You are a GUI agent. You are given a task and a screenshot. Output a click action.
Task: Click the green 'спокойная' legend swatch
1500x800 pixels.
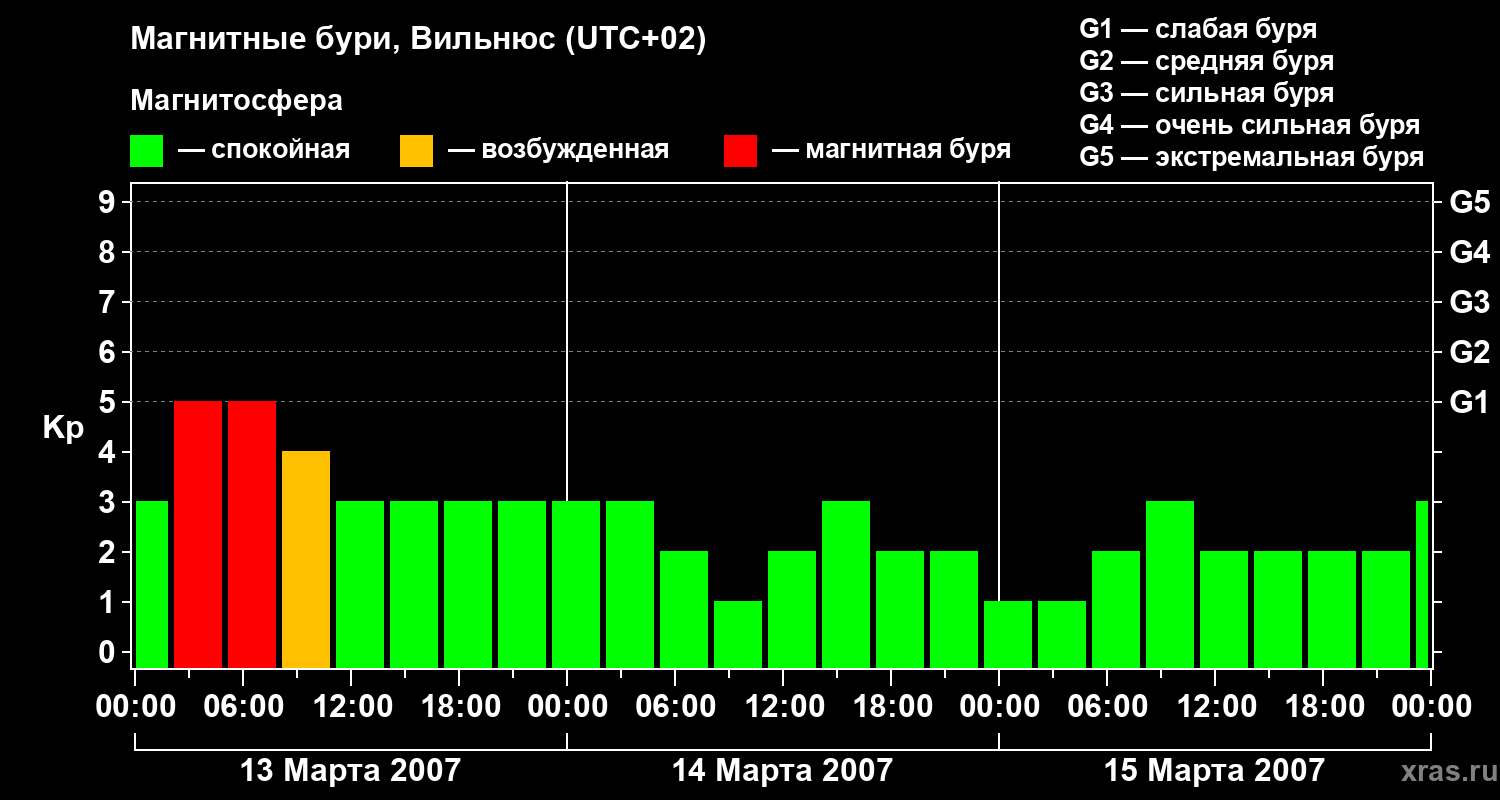[147, 150]
